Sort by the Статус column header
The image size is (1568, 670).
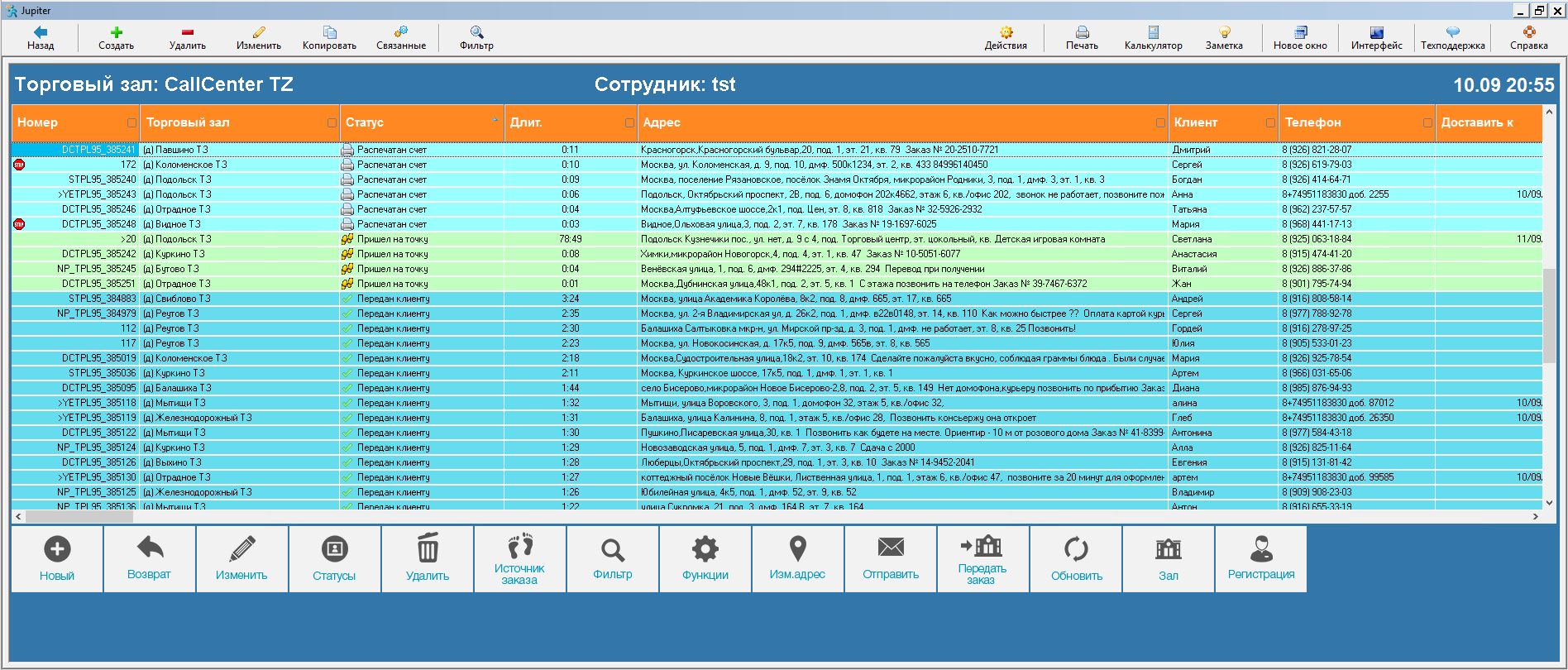[422, 122]
